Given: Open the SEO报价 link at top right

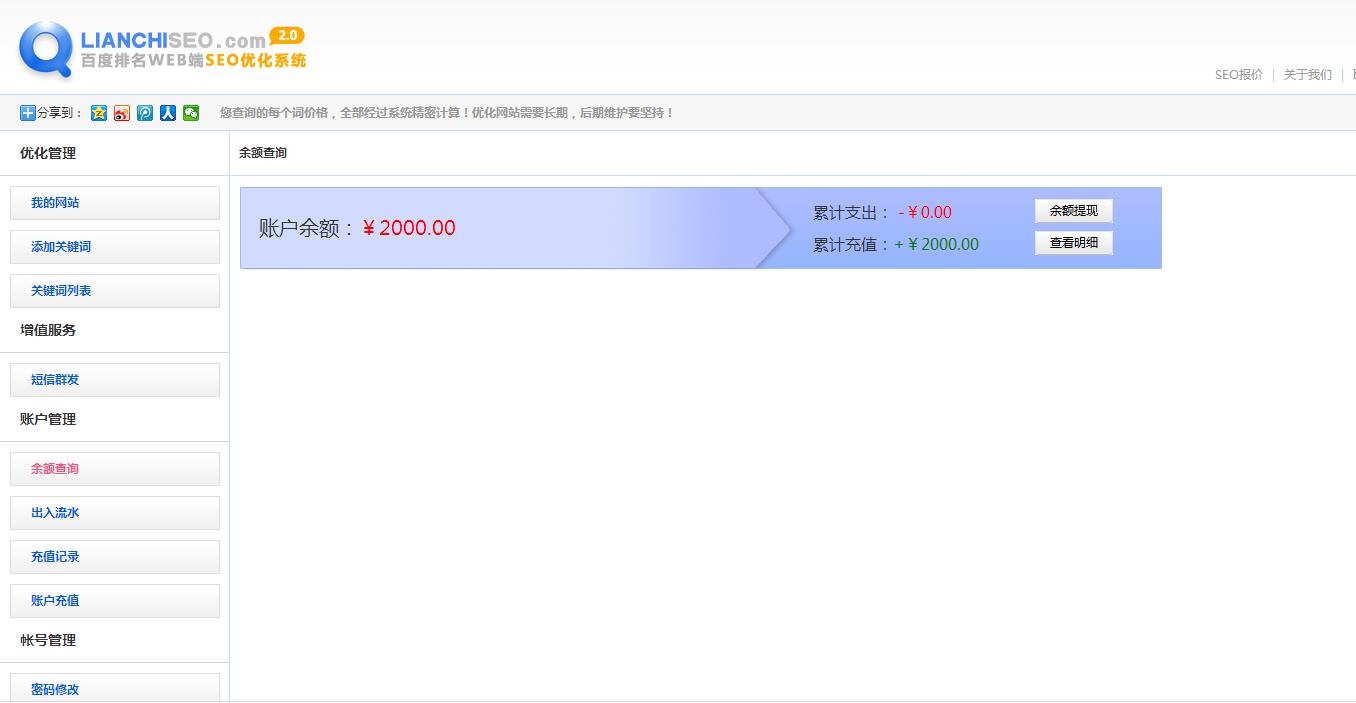Looking at the screenshot, I should coord(1237,74).
